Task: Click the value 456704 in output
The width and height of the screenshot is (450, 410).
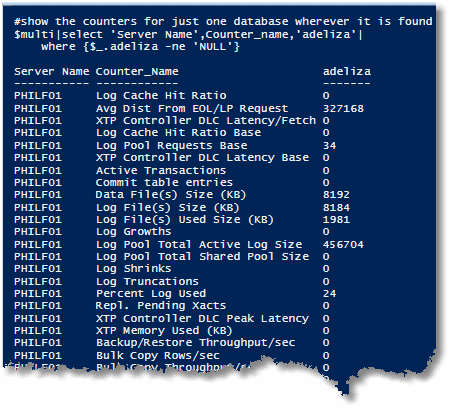Action: [x=343, y=245]
